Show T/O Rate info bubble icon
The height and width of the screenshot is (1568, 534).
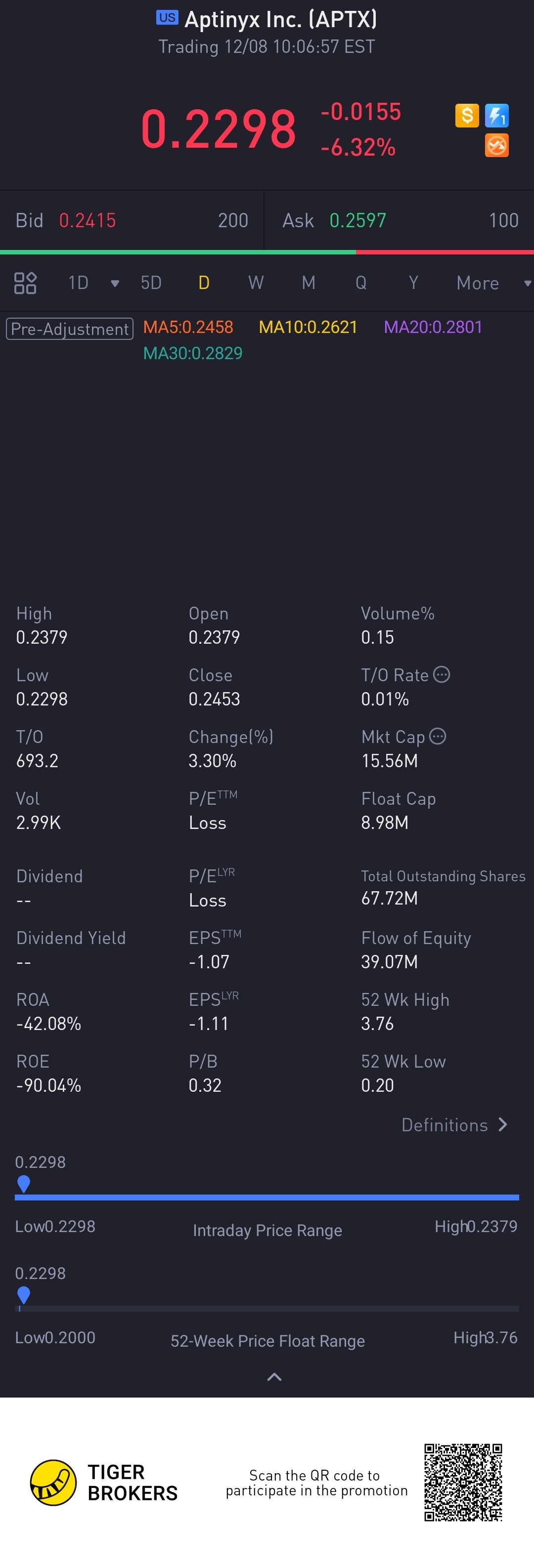[442, 674]
